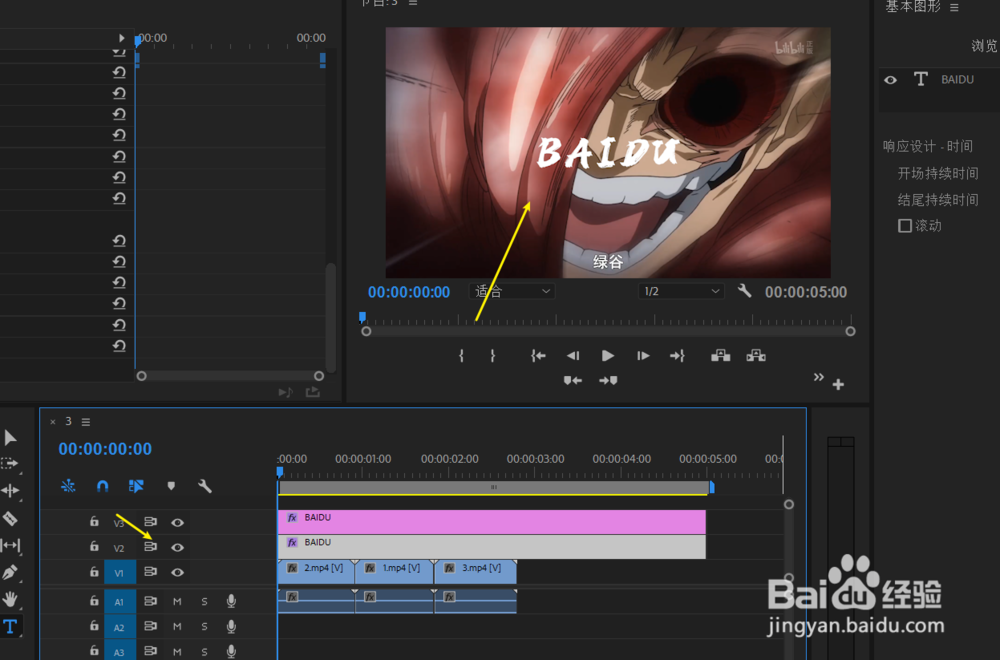Select the Razor tool
This screenshot has width=1000, height=660.
[x=10, y=518]
